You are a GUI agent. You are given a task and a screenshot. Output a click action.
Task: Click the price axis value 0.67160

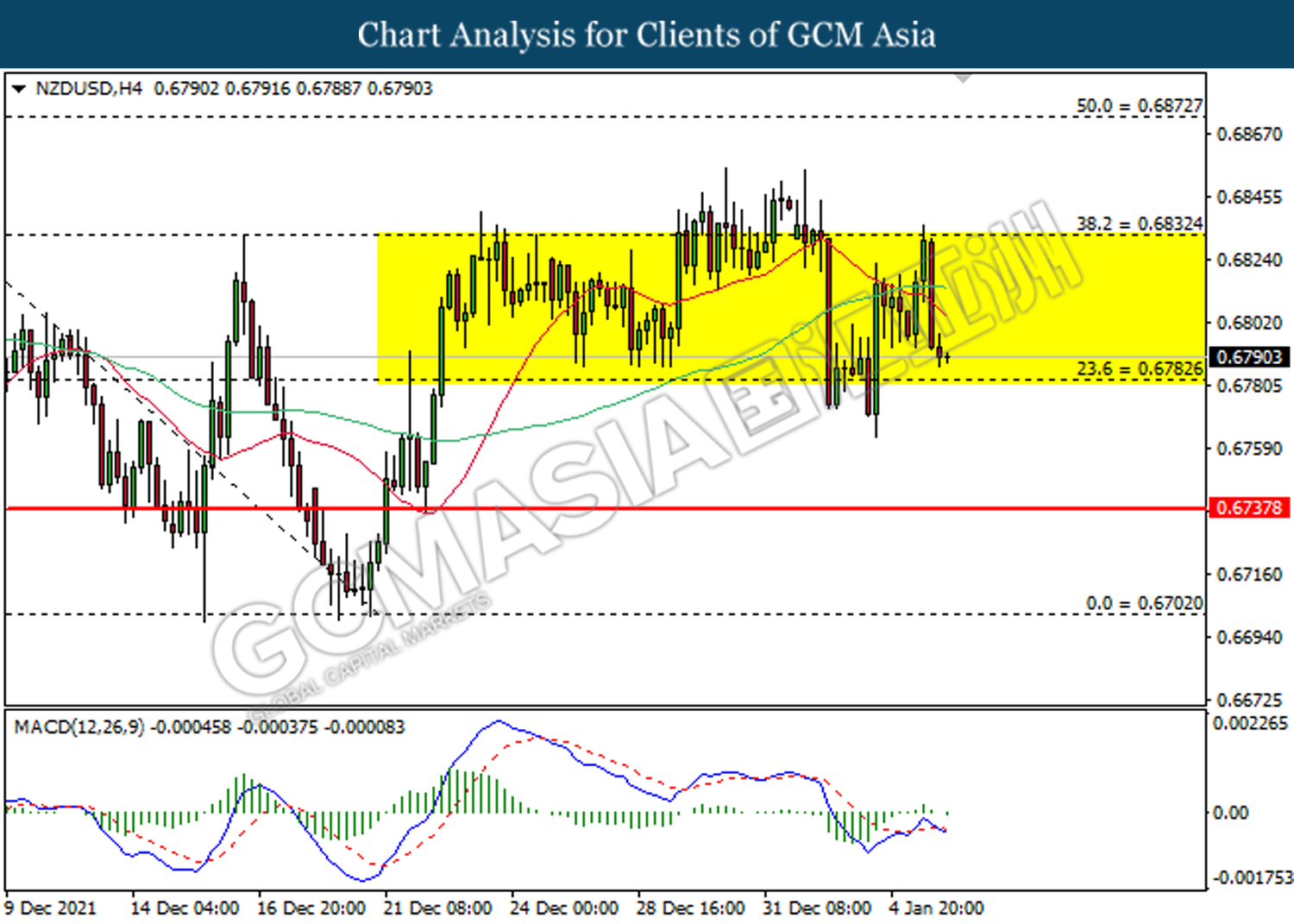(x=1249, y=575)
